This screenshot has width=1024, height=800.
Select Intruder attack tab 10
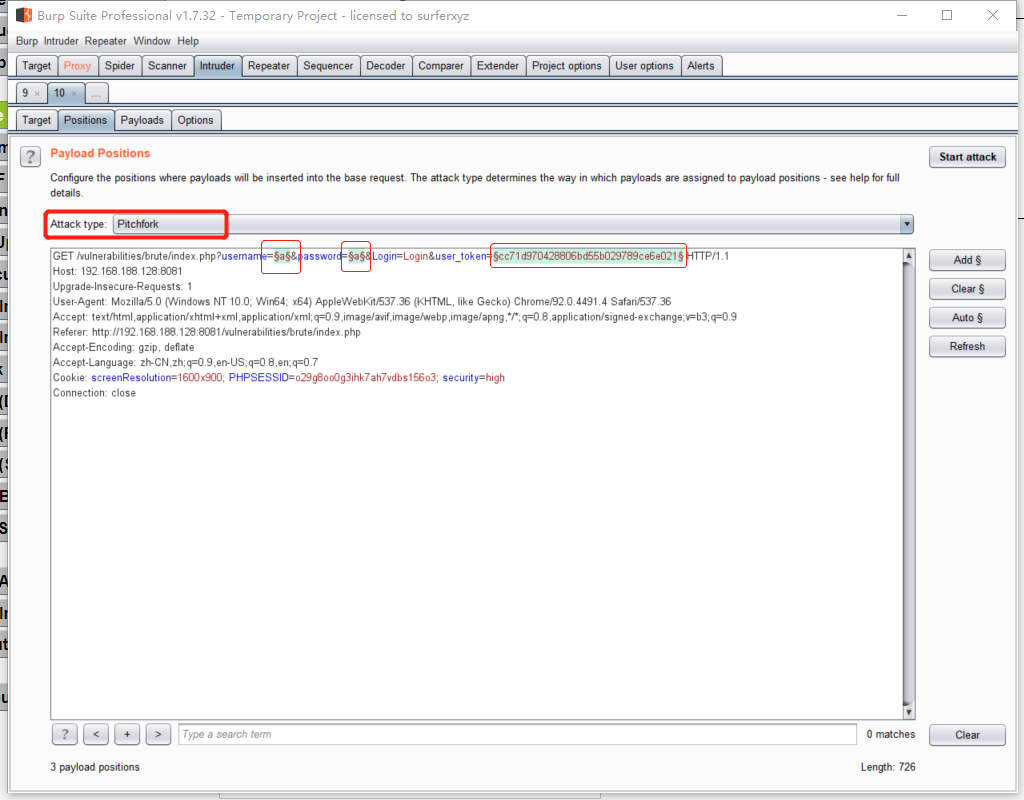[59, 93]
